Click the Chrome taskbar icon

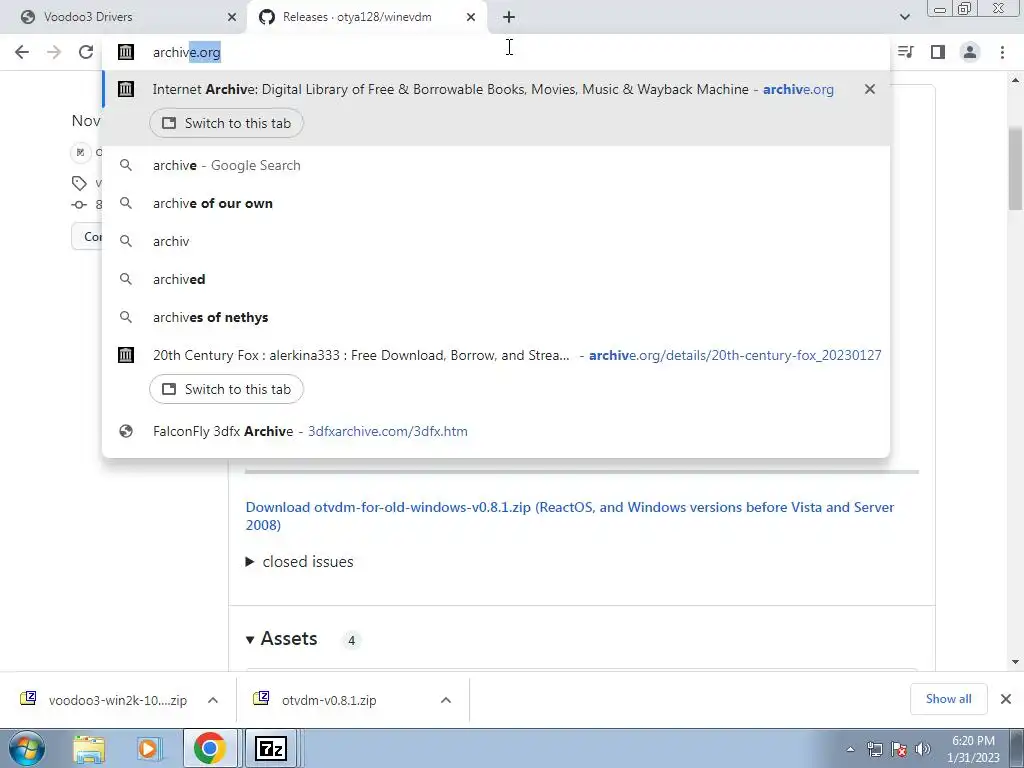point(210,748)
